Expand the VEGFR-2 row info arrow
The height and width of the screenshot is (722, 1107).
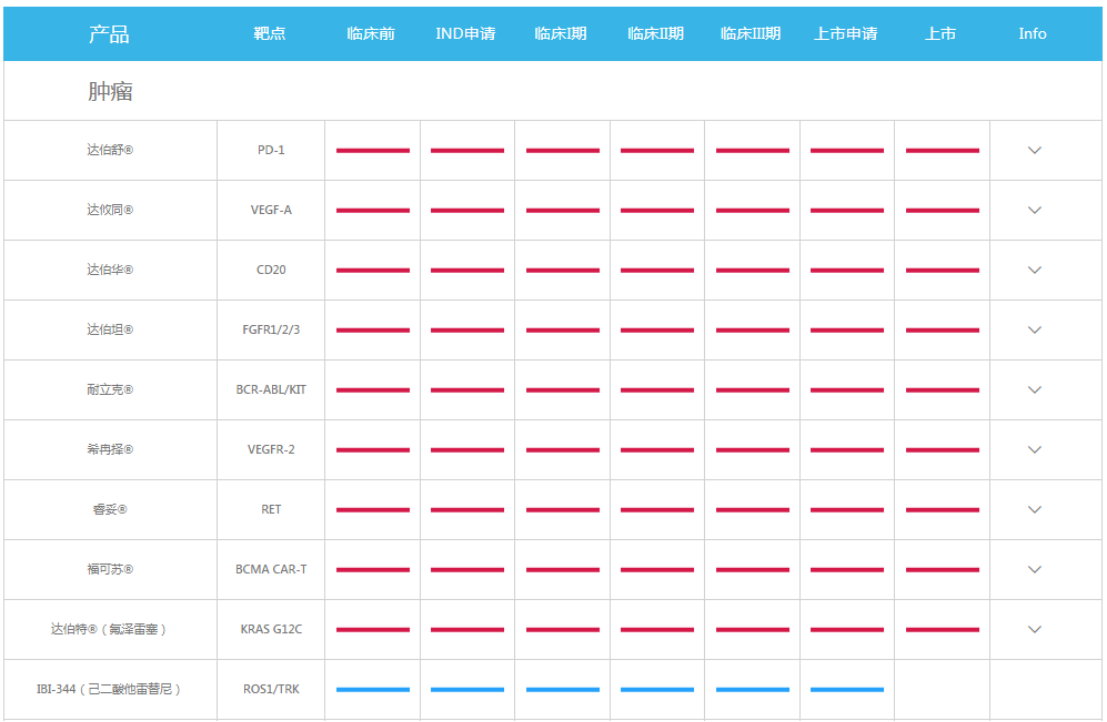coord(1034,450)
